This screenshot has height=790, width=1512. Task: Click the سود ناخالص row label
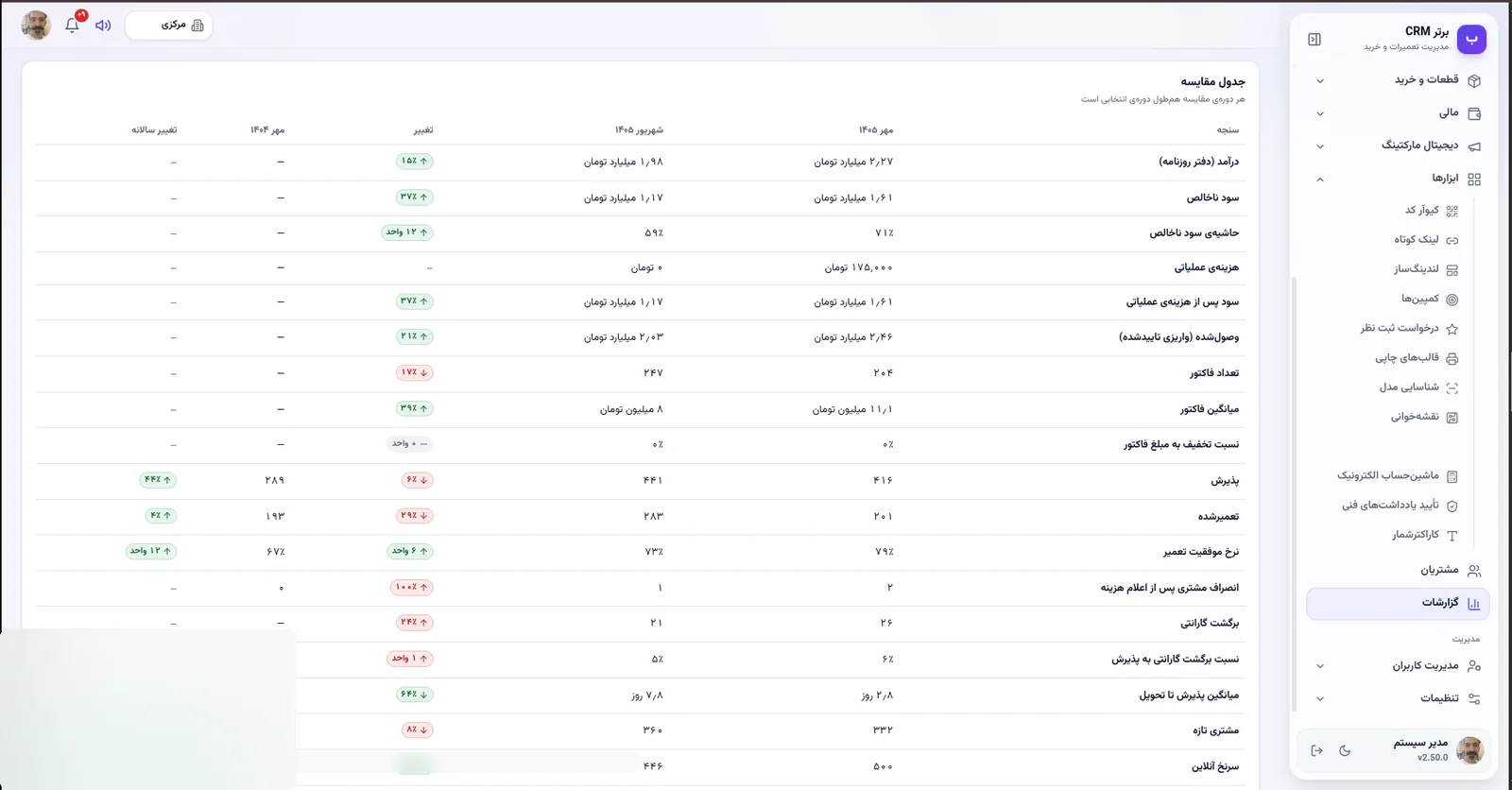pos(1212,197)
